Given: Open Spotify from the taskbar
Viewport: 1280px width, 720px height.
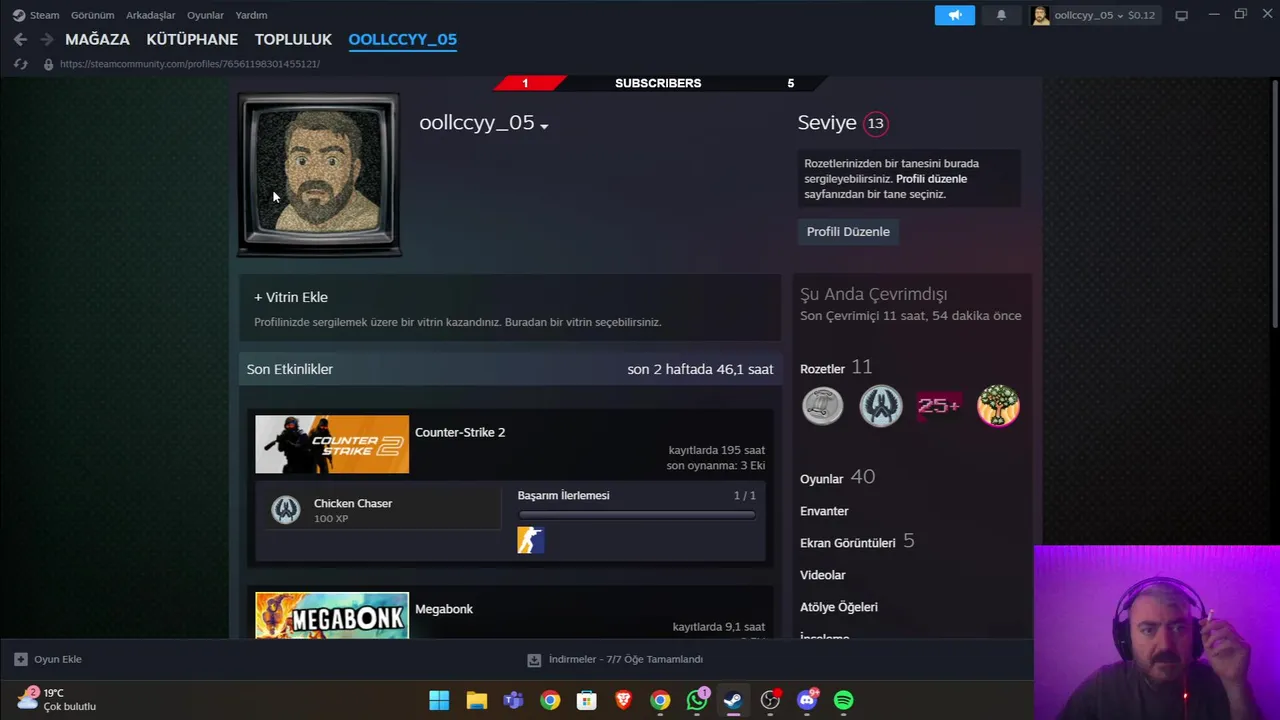Looking at the screenshot, I should 844,700.
